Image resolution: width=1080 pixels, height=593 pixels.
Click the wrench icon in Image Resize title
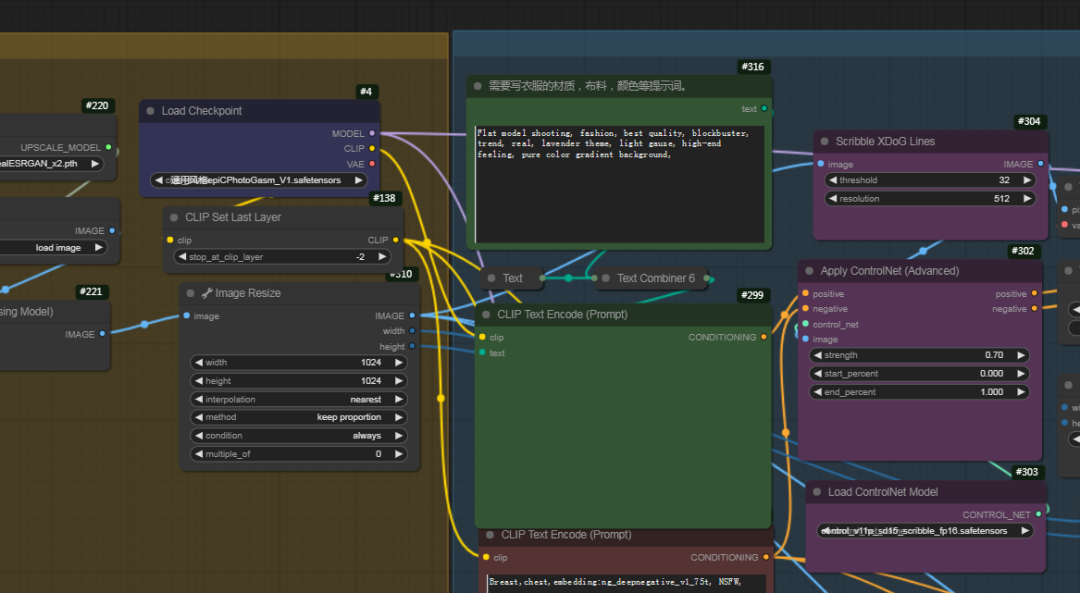click(x=207, y=293)
